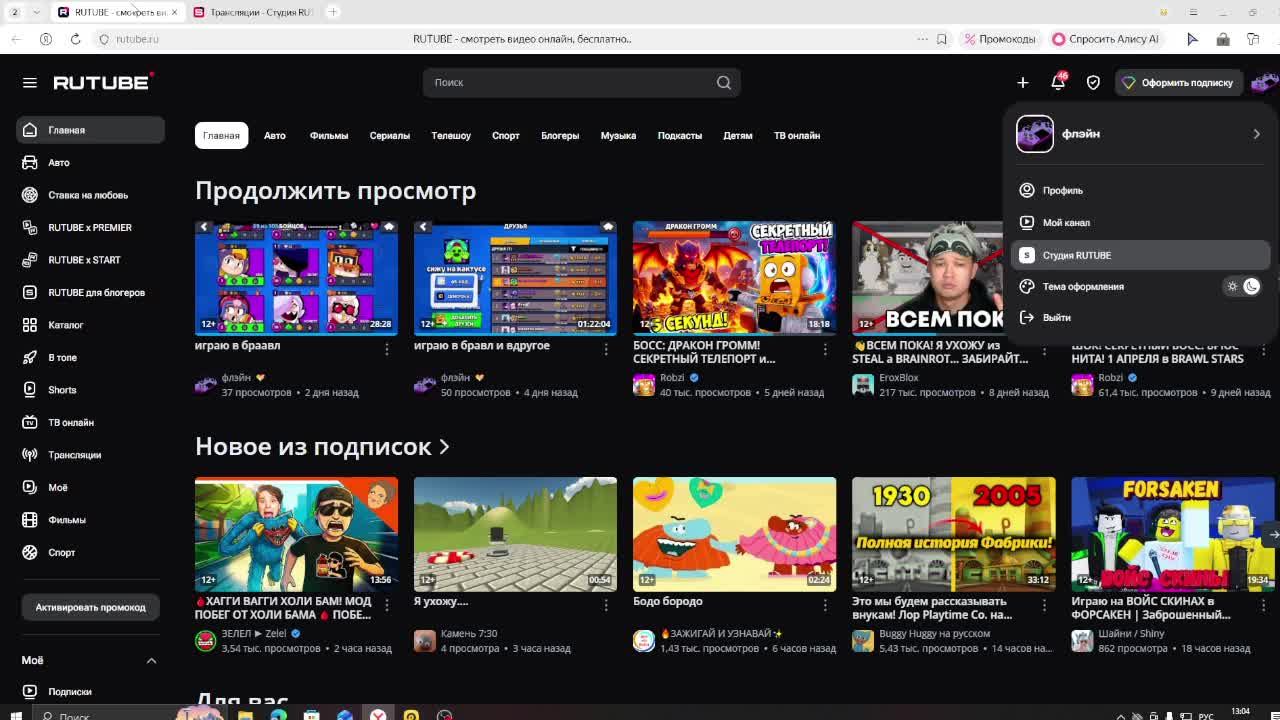The image size is (1280, 720).
Task: Open Профиль from account menu
Action: tap(1140, 190)
